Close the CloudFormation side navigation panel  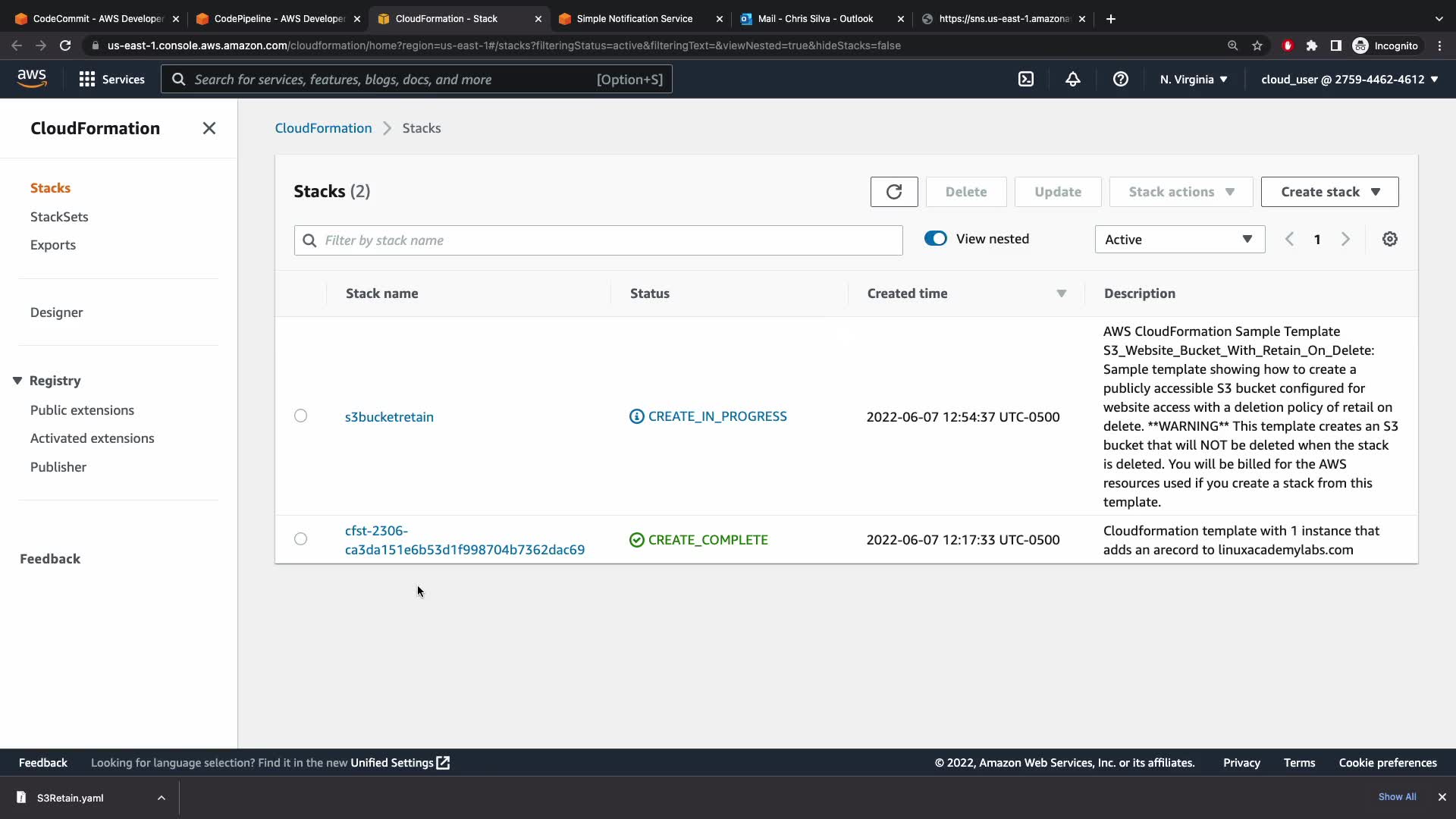(209, 128)
